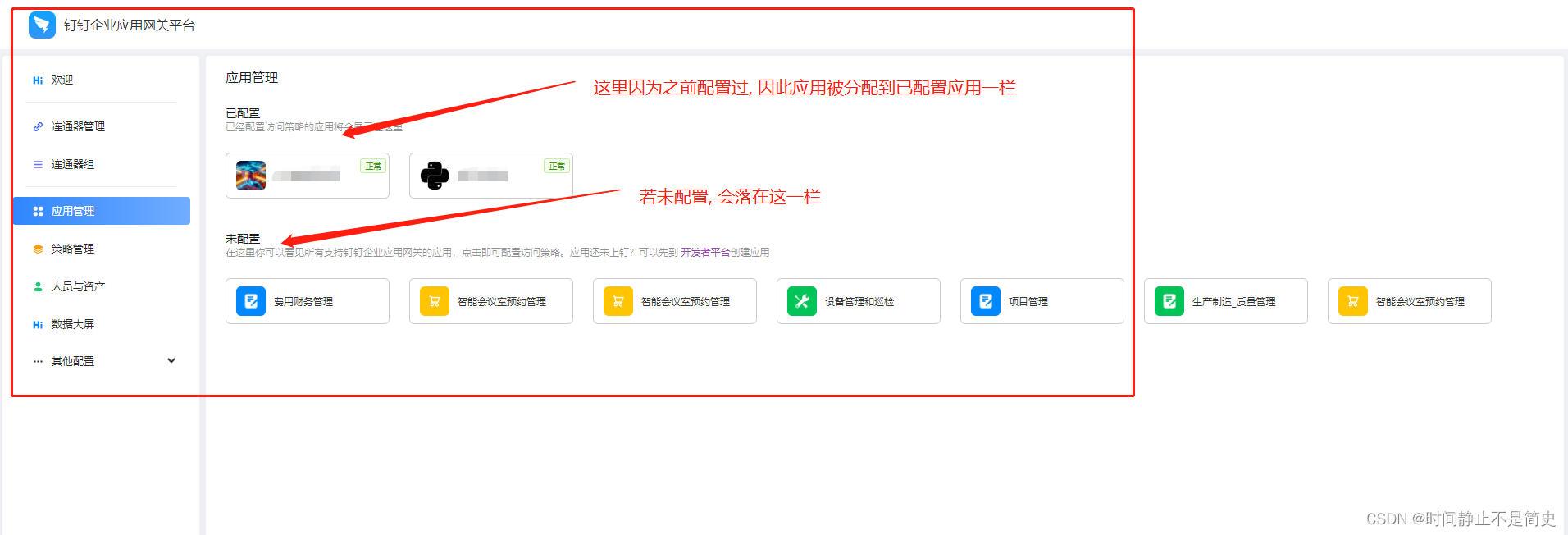Open the 费用财务管理 app label
This screenshot has height=535, width=1568.
303,302
